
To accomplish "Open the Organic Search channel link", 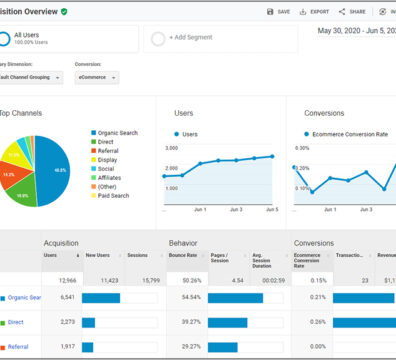I will [x=24, y=297].
